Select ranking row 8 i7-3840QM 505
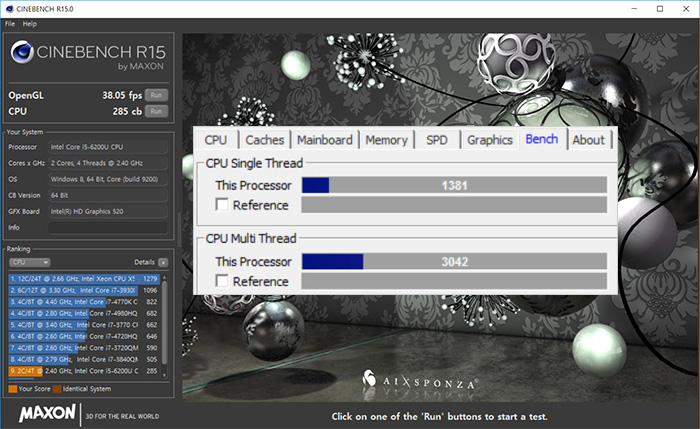Image resolution: width=700 pixels, height=429 pixels. coord(84,359)
